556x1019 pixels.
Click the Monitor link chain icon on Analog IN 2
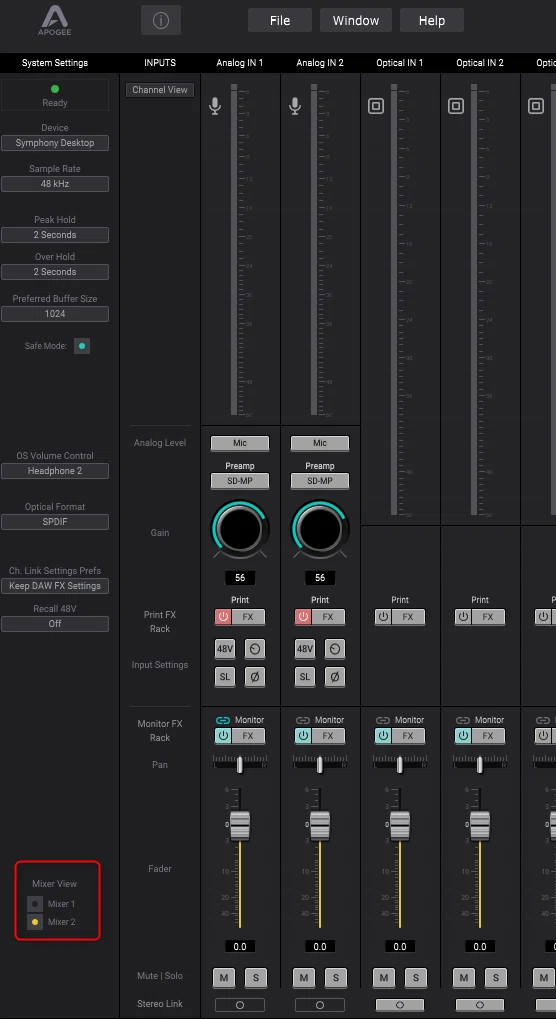[303, 720]
